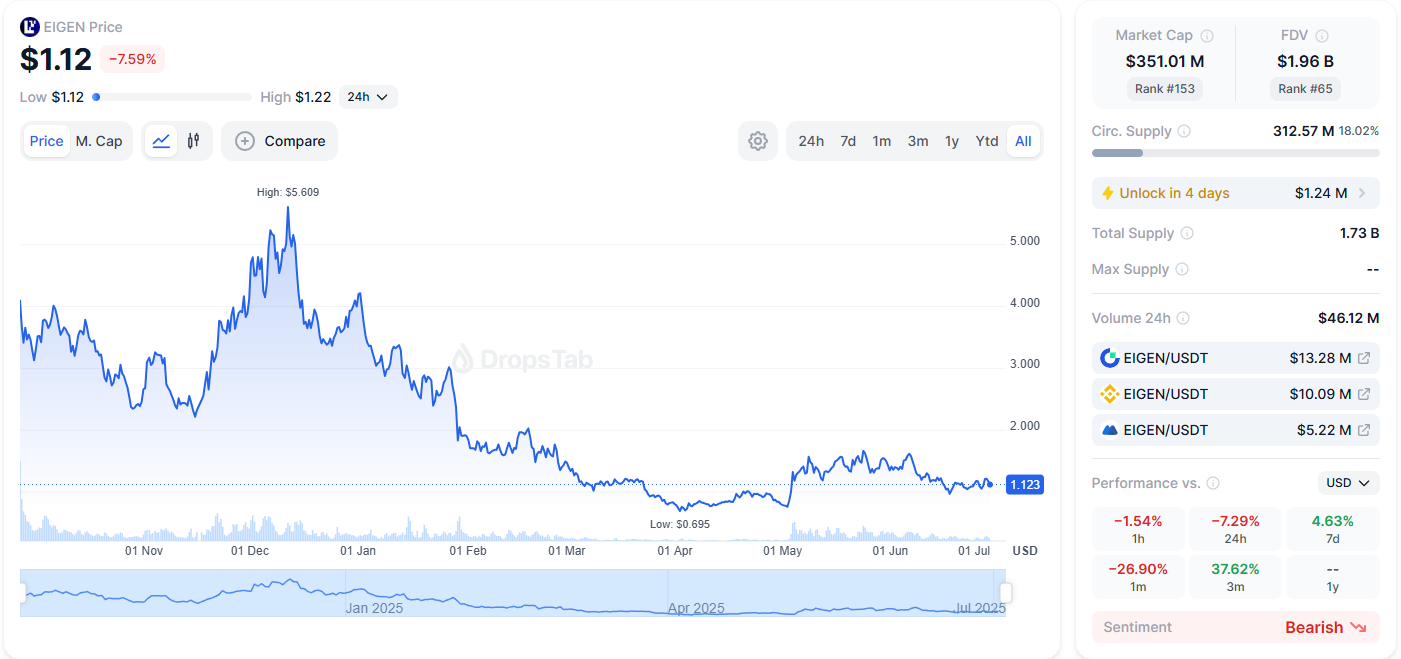
Task: Expand the Unlock in 4 days chevron
Action: [x=1362, y=193]
